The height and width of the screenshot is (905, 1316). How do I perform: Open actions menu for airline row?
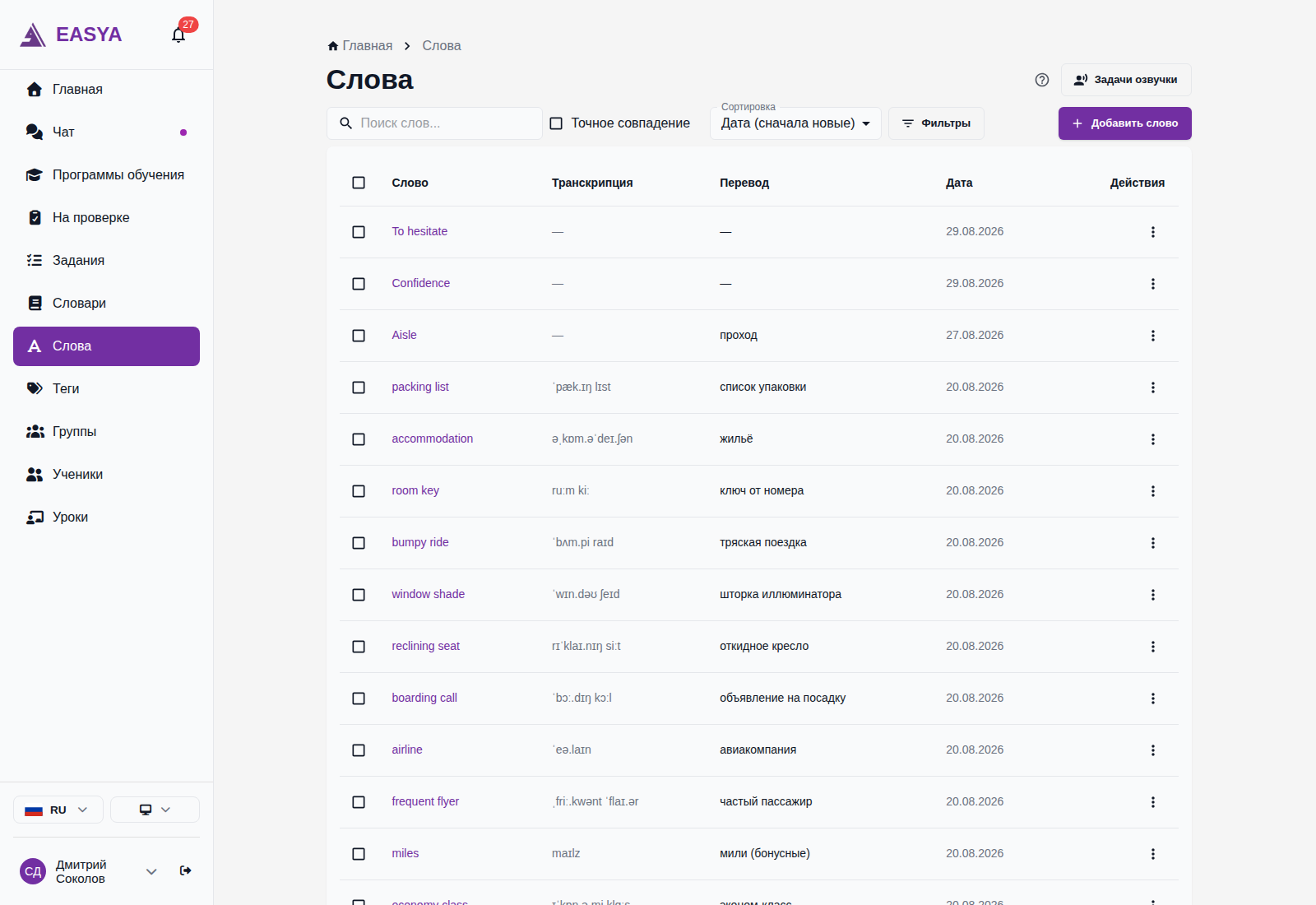click(x=1153, y=750)
